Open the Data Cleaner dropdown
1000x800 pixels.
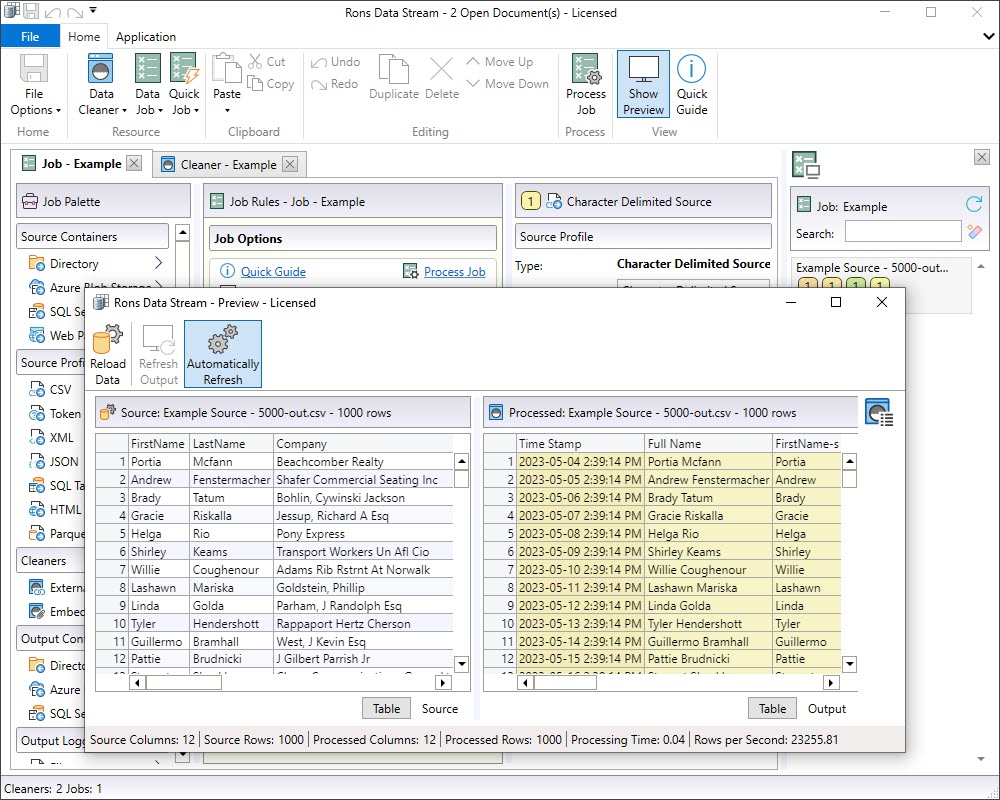point(102,110)
